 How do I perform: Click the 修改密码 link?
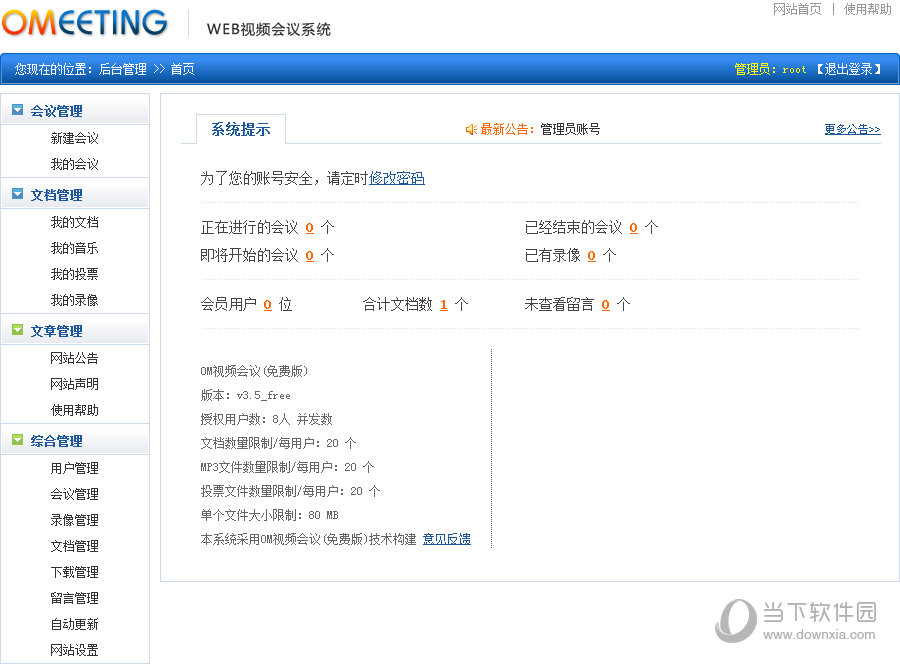(x=397, y=178)
